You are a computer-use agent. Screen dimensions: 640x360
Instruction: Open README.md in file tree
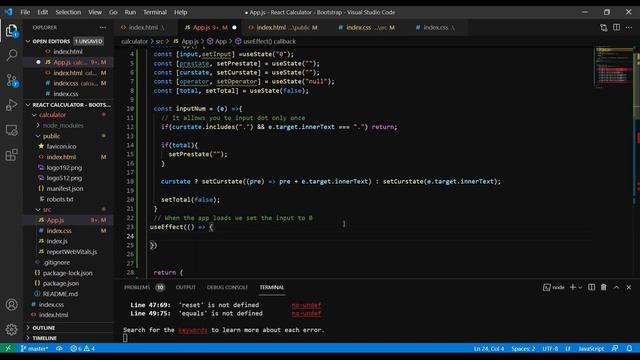[60, 294]
